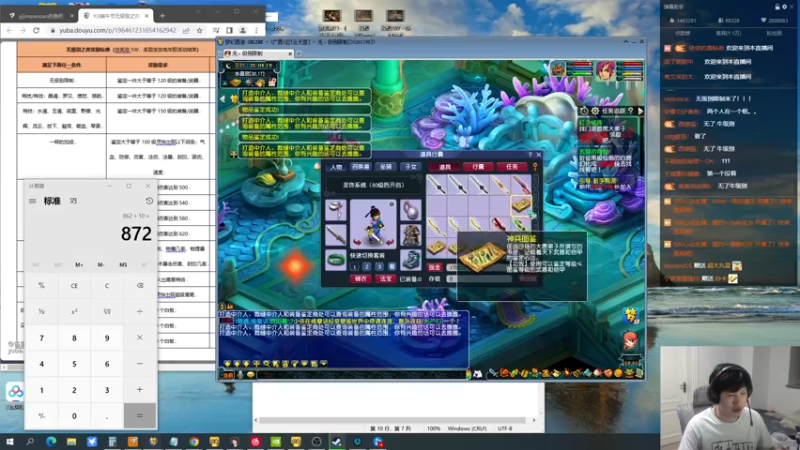Reload the page in Chrome
Screen dimensions: 800x450
coord(36,31)
